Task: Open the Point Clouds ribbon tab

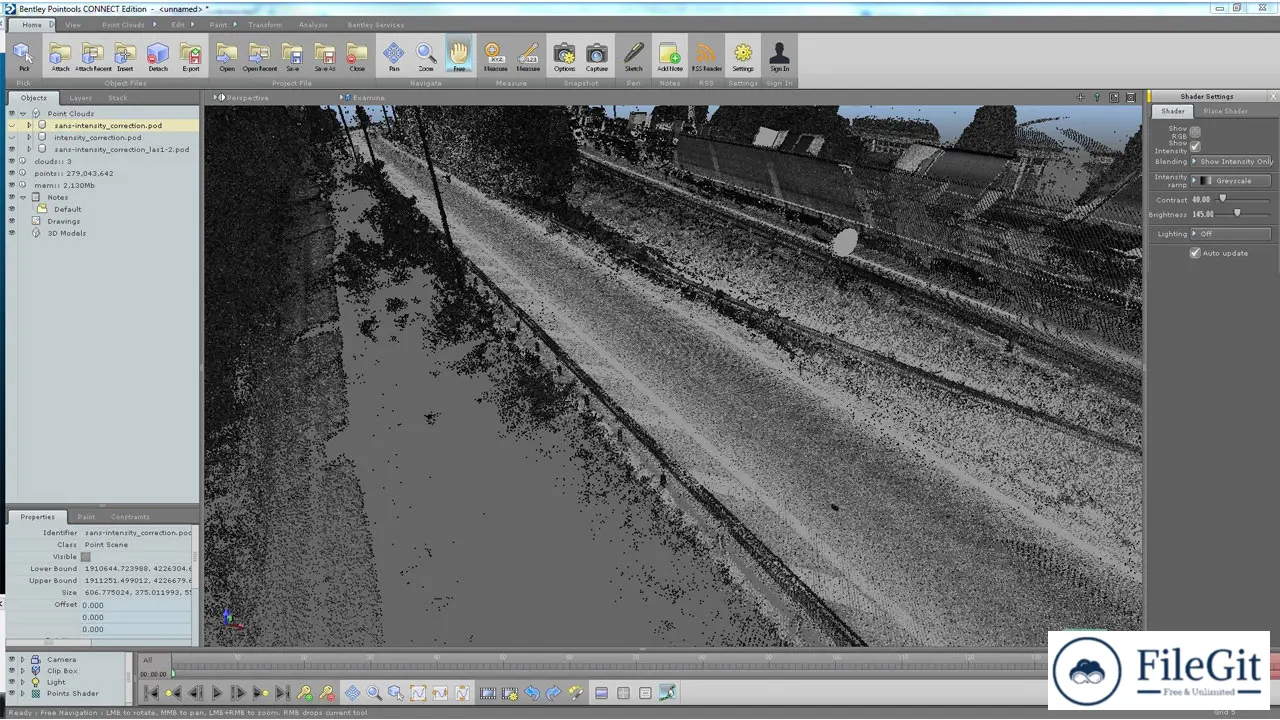Action: point(123,24)
